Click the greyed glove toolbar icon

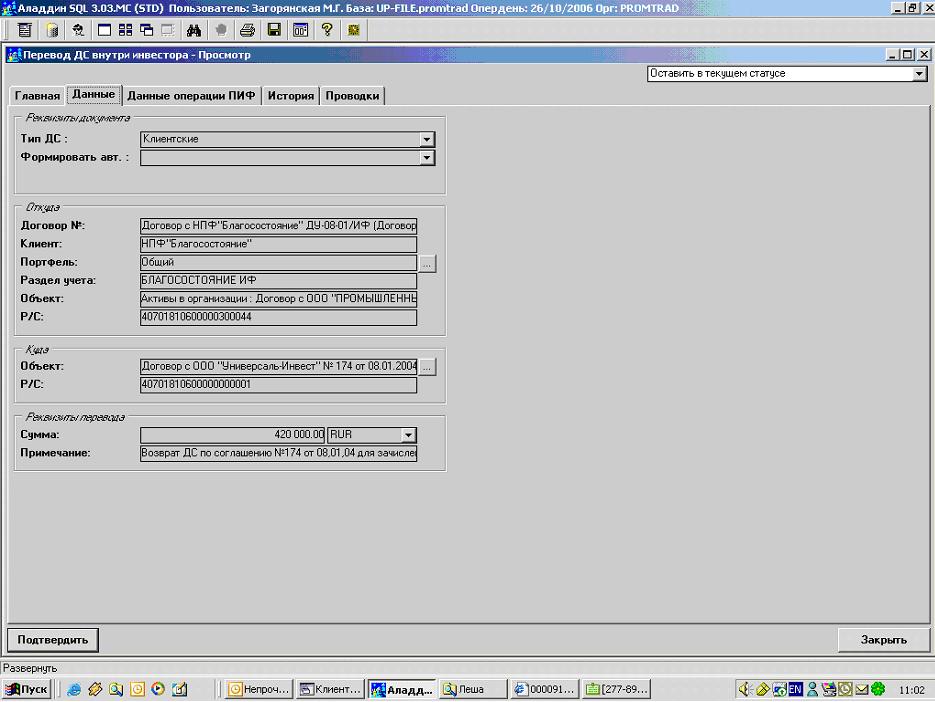click(x=221, y=30)
